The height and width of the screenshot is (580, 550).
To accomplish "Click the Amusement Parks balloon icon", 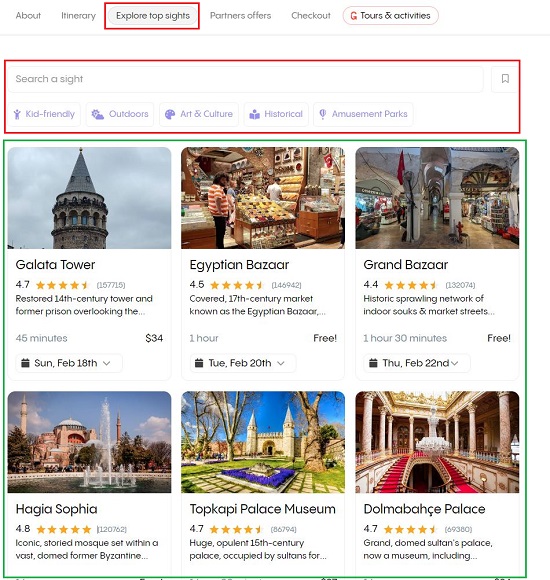I will (323, 114).
